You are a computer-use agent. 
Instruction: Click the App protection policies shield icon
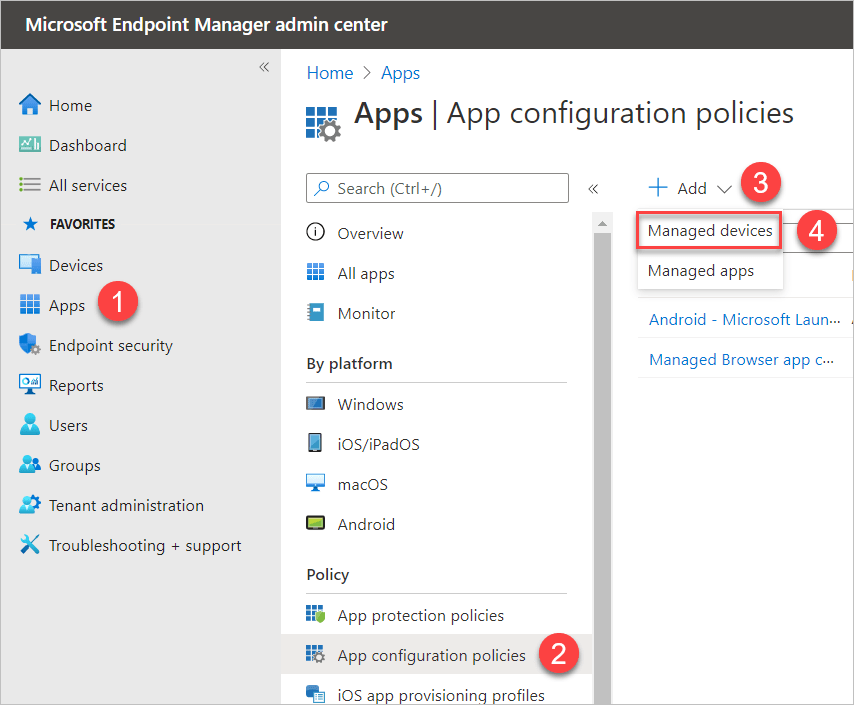[315, 614]
